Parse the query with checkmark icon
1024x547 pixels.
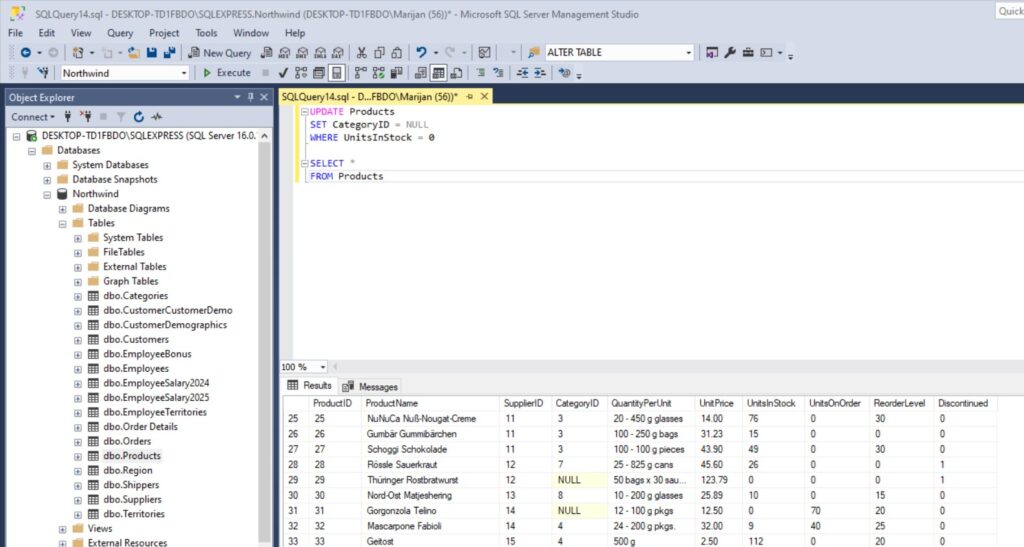pyautogui.click(x=283, y=72)
